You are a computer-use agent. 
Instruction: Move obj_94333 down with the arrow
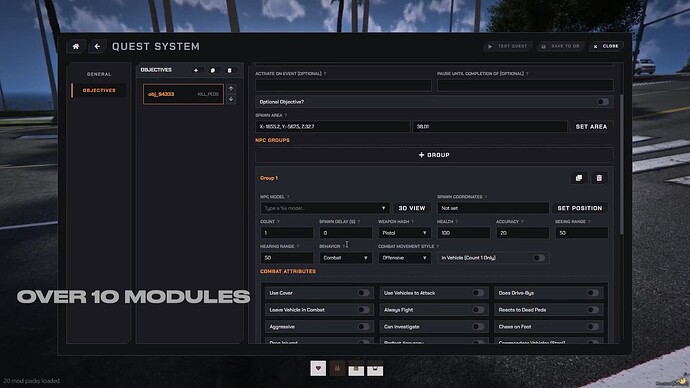231,99
